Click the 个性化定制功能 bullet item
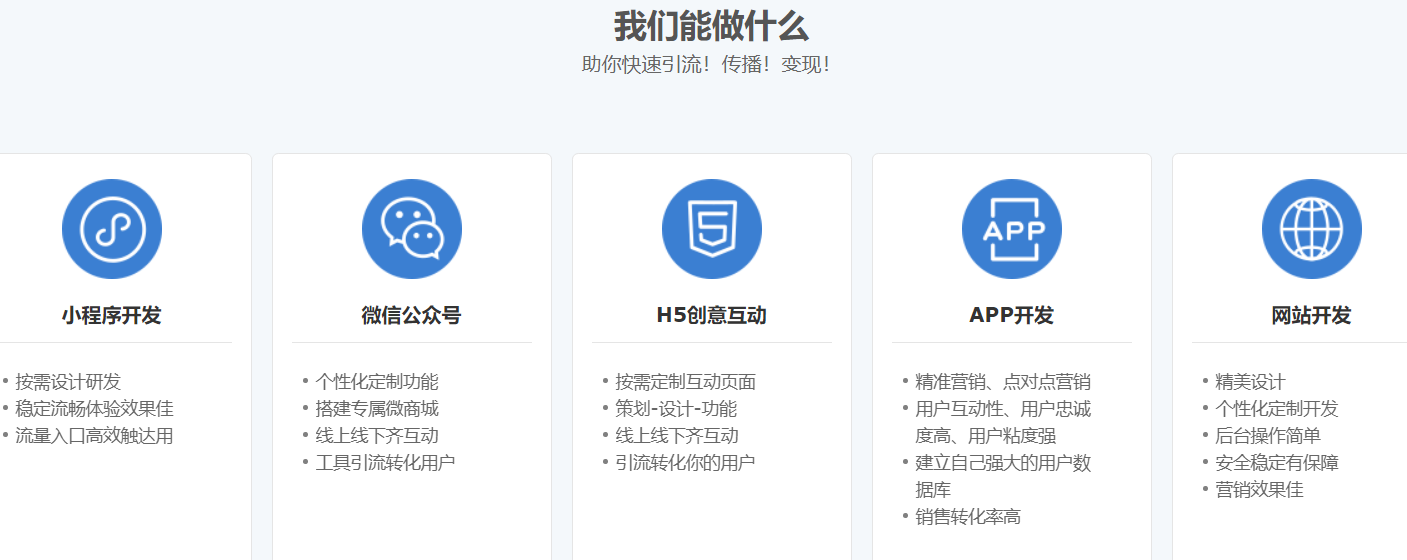Screen dimensions: 1407x560 coord(377,382)
